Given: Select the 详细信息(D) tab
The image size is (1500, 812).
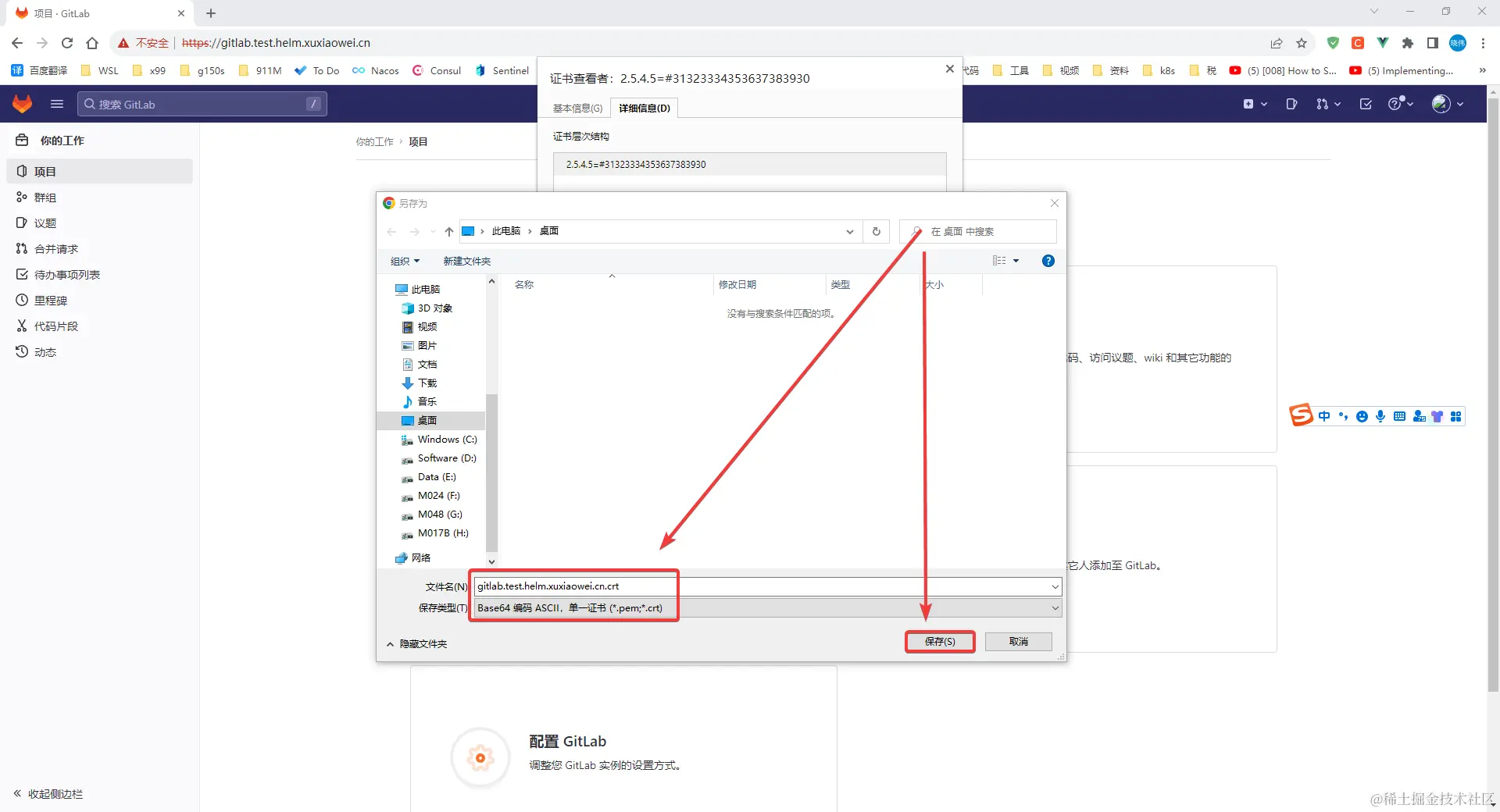Looking at the screenshot, I should [644, 108].
